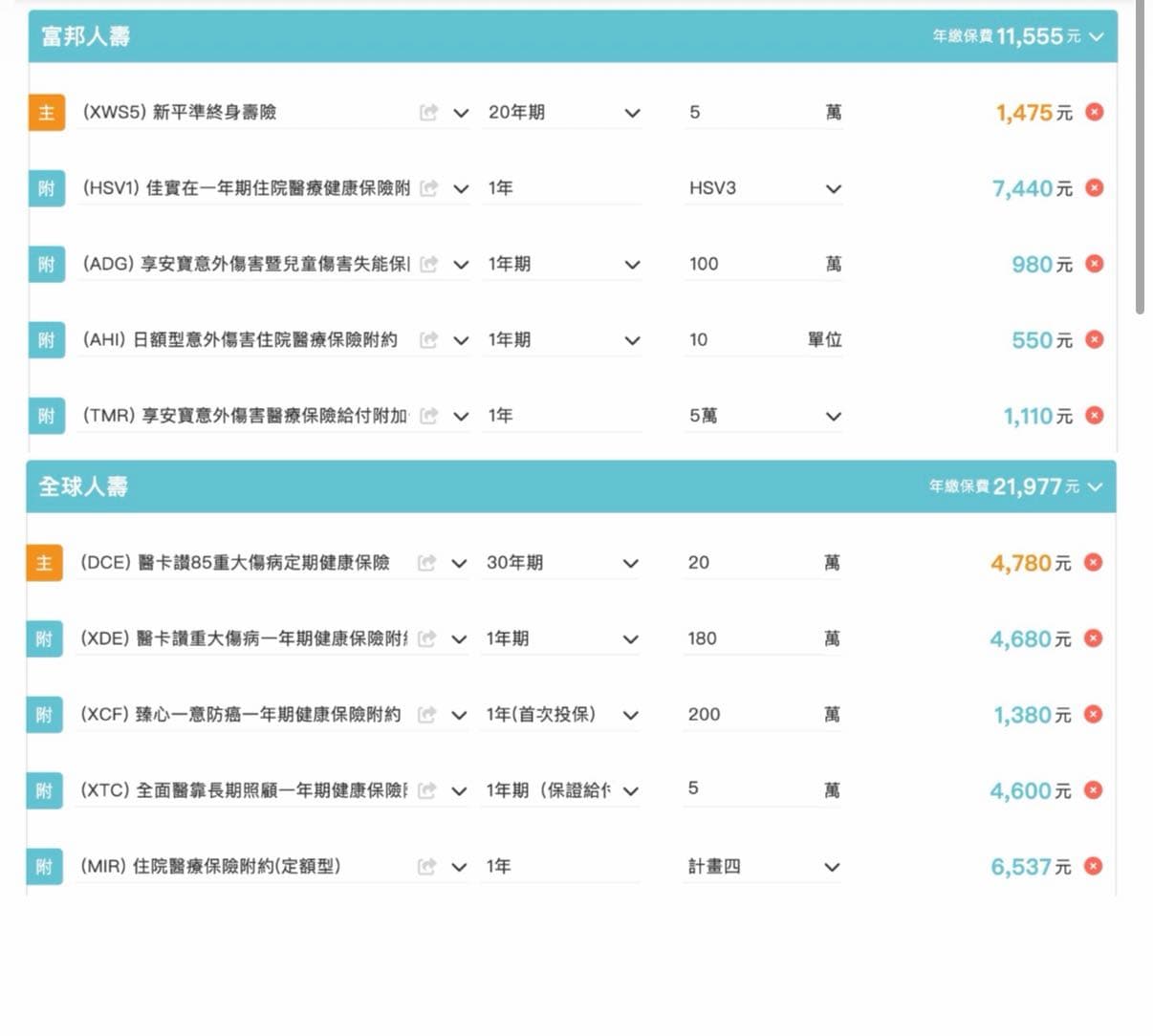Click the (AHI) 日額型意外傷害住院醫療 product name
Screen dimensions: 1153x1036
pyautogui.click(x=240, y=339)
